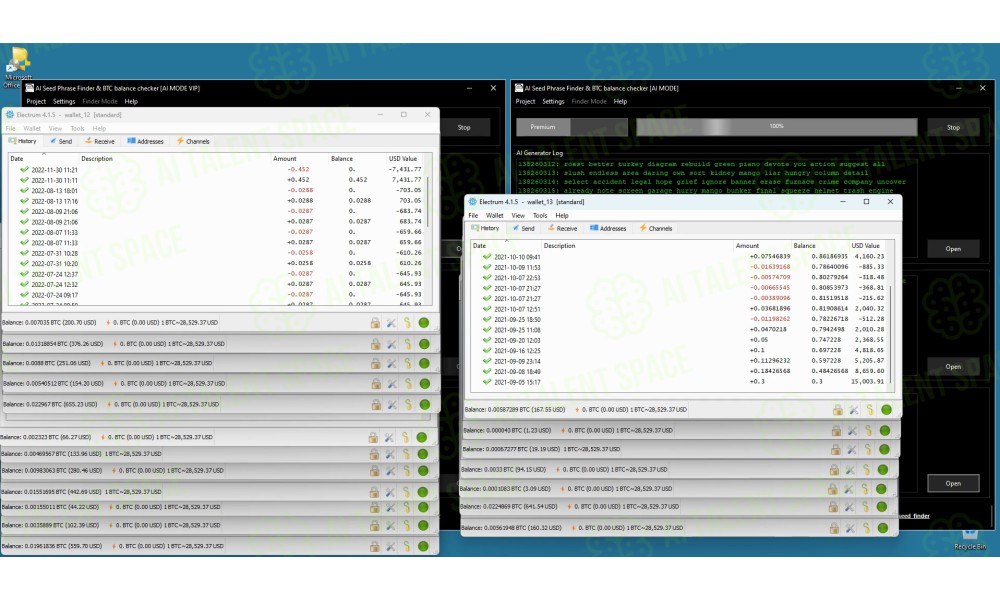1000x600 pixels.
Task: Open the Addresses tab in wallet_12
Action: [145, 142]
